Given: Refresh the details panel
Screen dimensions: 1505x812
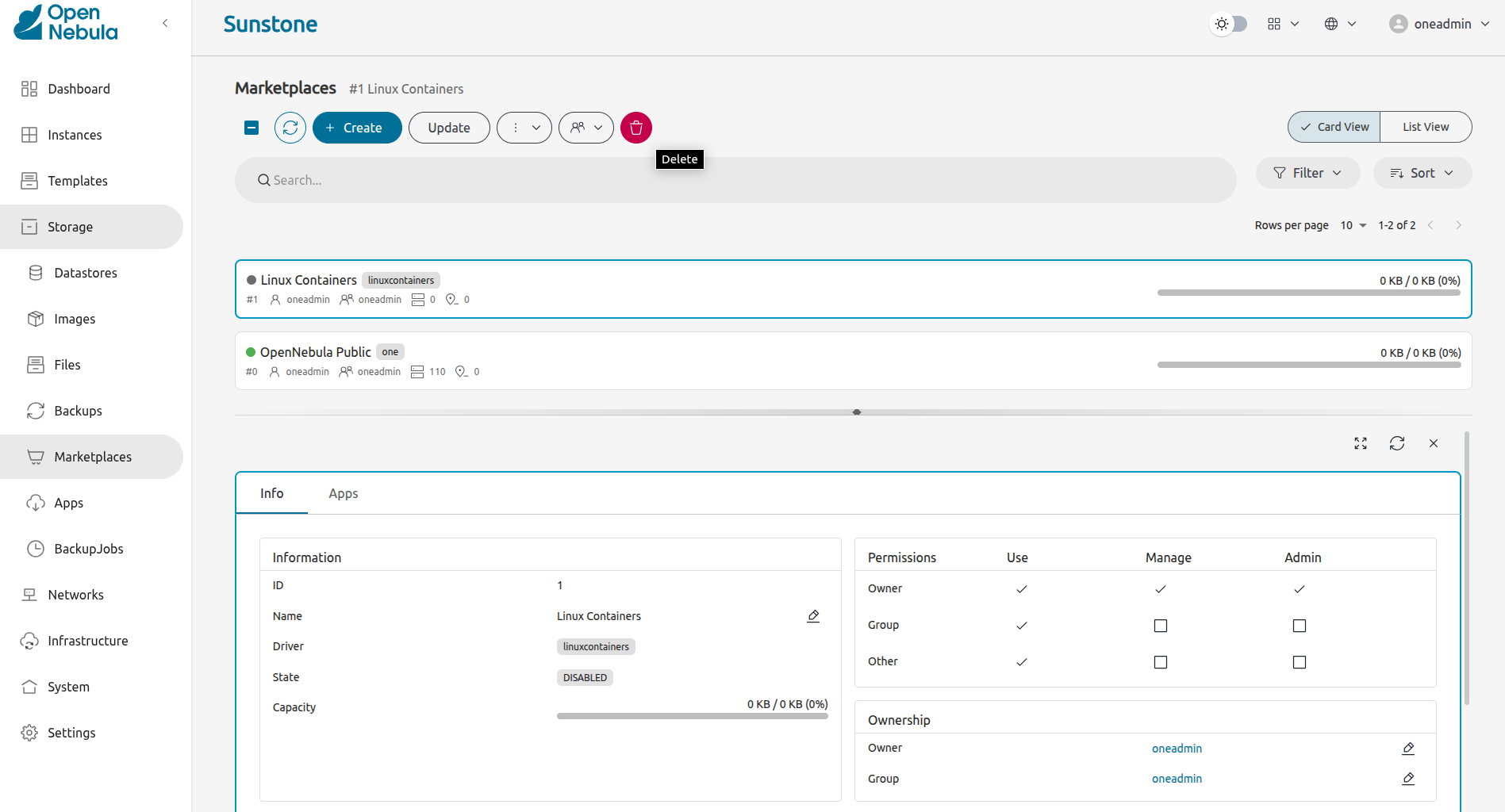Looking at the screenshot, I should [x=1397, y=443].
